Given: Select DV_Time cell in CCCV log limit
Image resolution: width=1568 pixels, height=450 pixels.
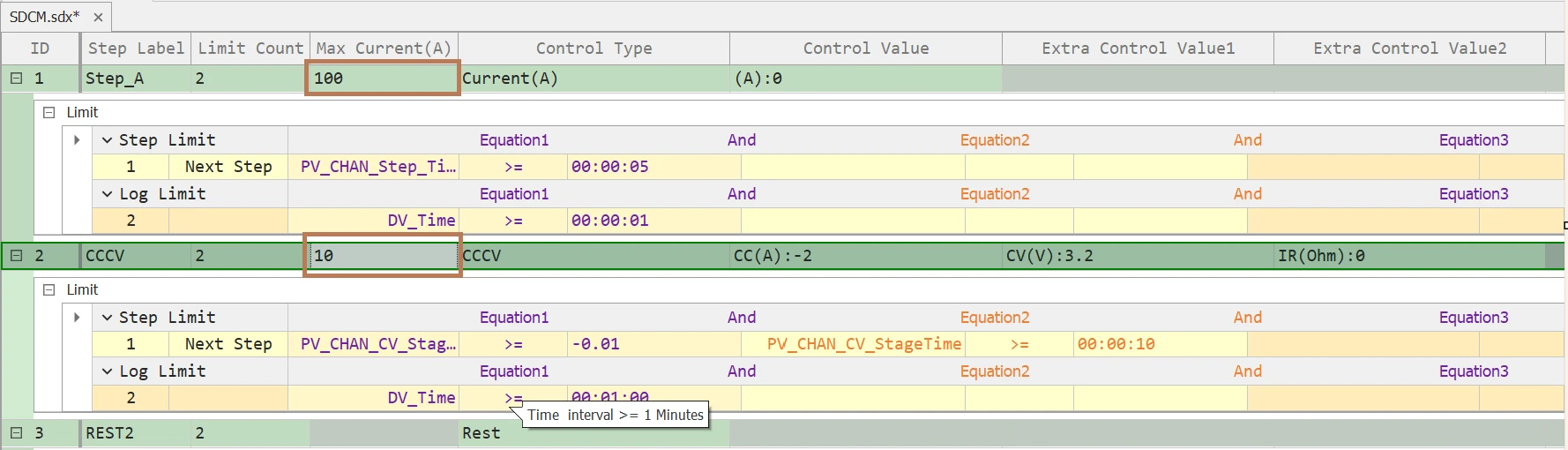Looking at the screenshot, I should tap(374, 398).
